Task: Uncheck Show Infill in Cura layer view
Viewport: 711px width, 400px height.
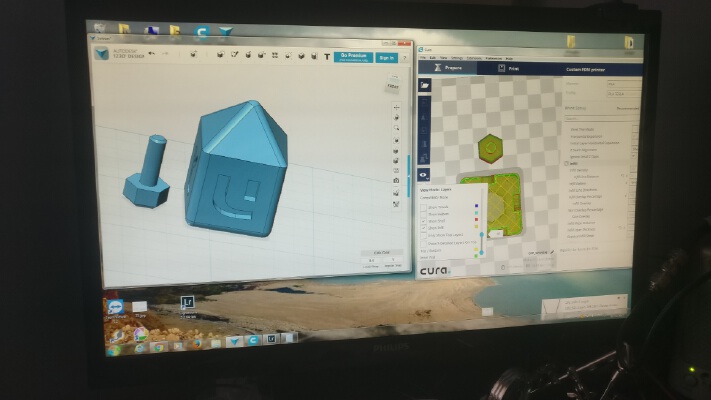Action: pyautogui.click(x=424, y=228)
